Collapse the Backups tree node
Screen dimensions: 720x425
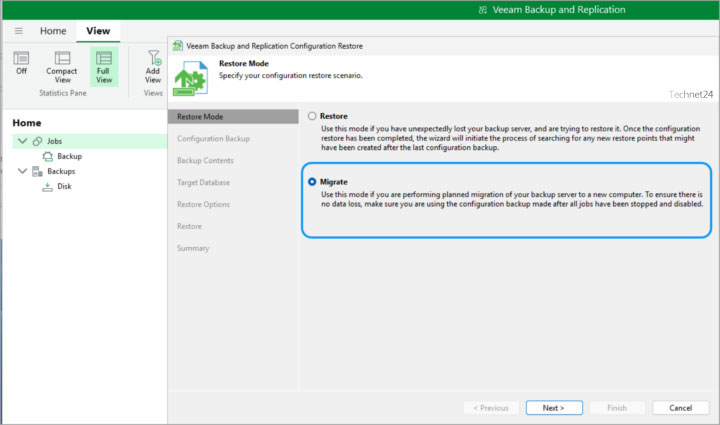[x=22, y=171]
